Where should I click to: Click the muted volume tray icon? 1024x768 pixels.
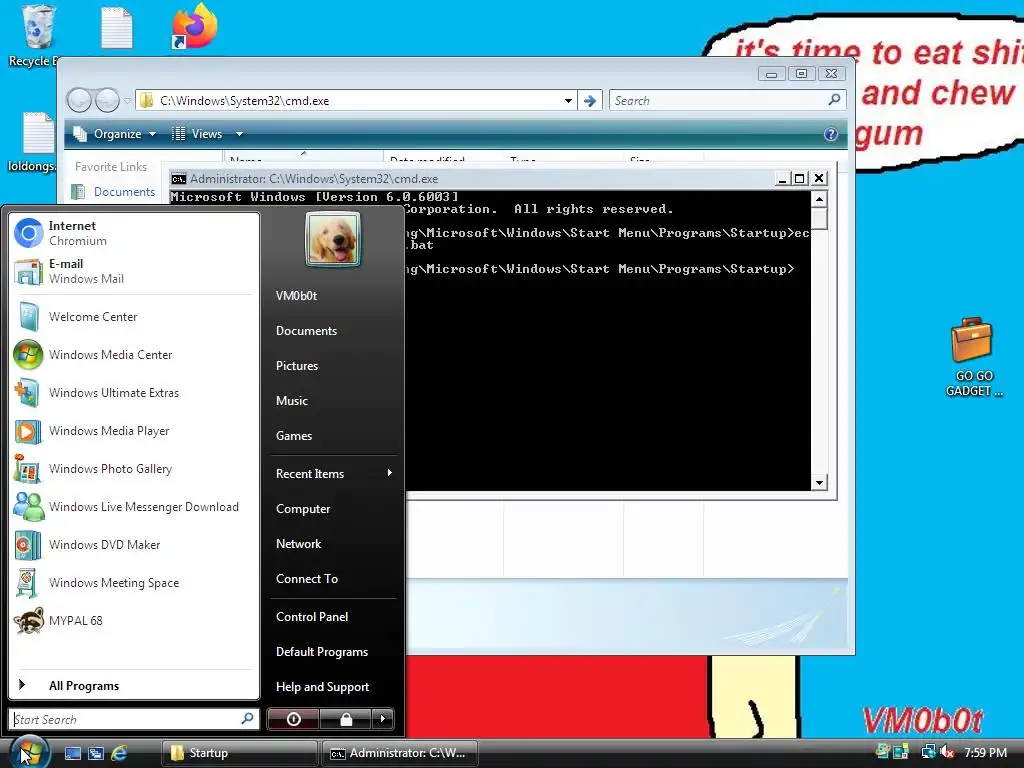pyautogui.click(x=947, y=752)
